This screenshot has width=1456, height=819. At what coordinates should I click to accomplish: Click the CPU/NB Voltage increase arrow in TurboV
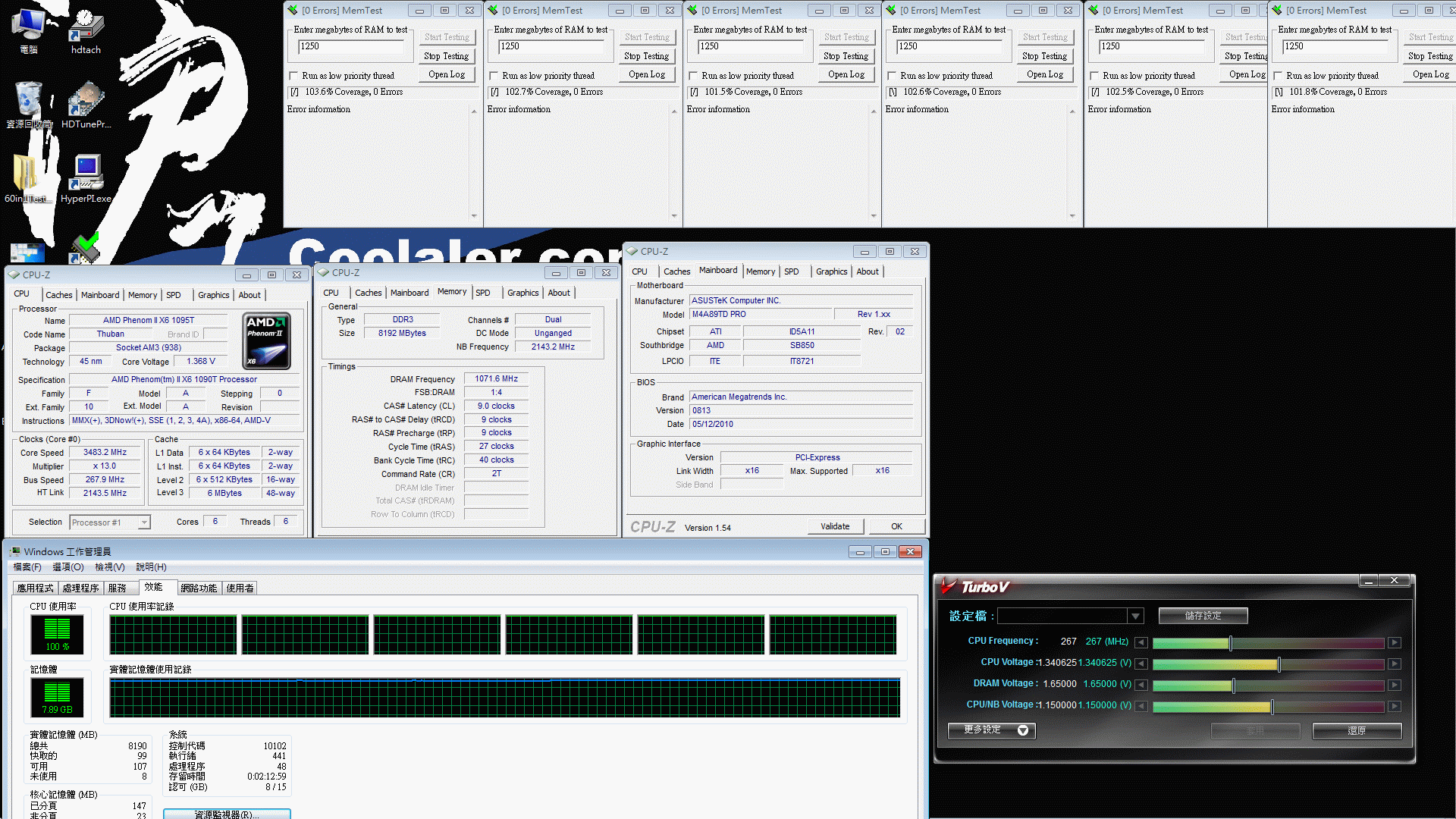(x=1395, y=706)
